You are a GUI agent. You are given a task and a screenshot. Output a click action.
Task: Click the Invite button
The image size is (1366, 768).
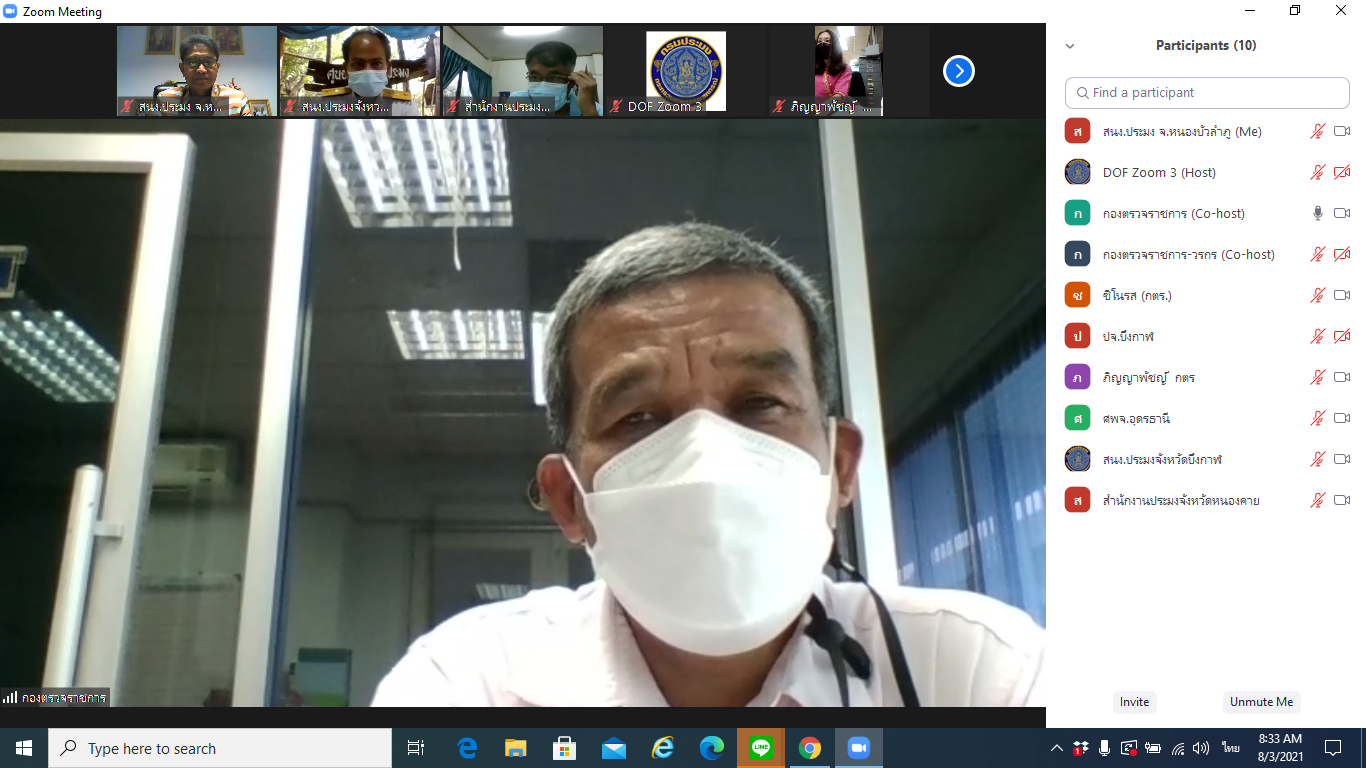[x=1134, y=702]
